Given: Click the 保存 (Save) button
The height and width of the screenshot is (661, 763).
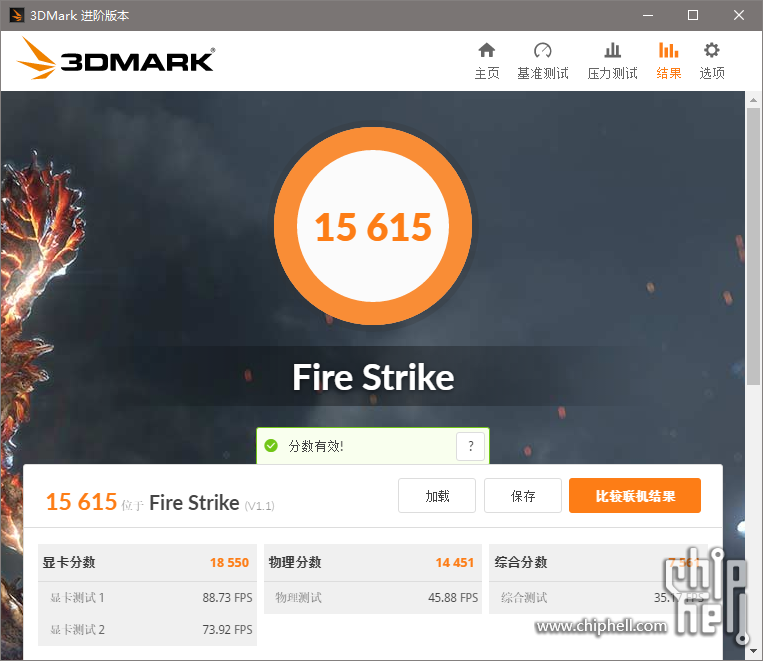Looking at the screenshot, I should click(523, 496).
